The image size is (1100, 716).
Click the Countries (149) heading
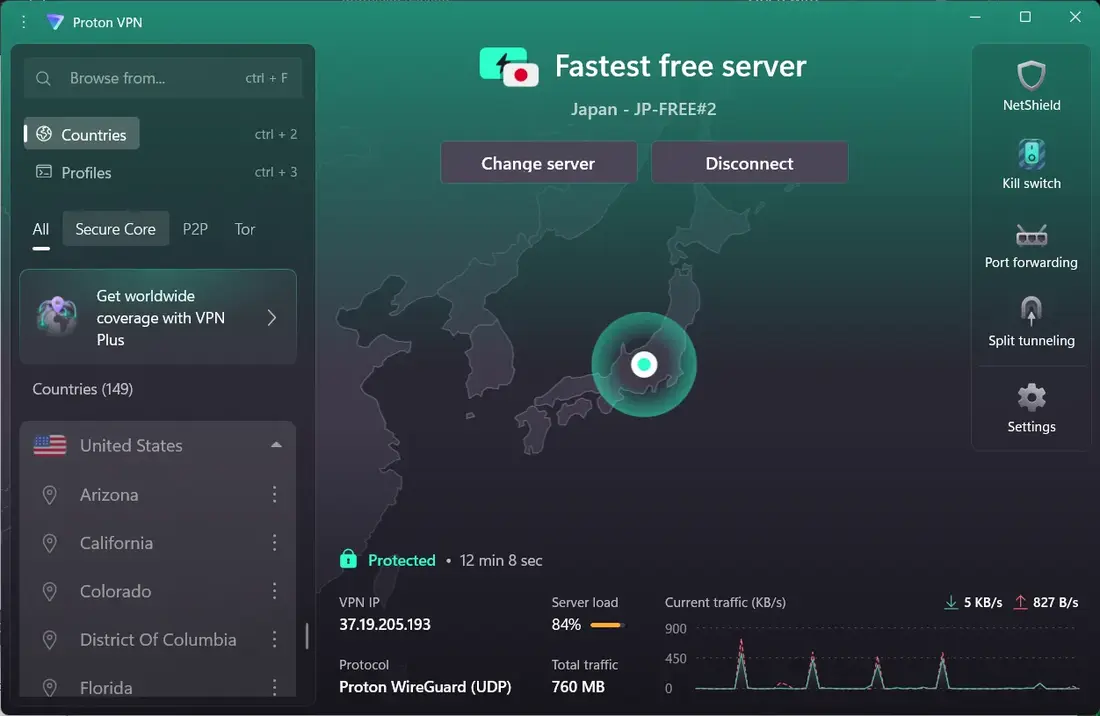coord(83,389)
